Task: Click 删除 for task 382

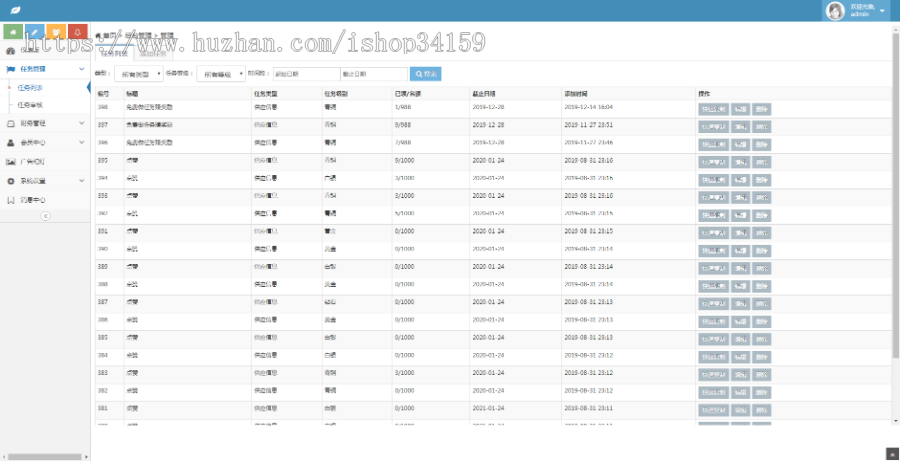Action: tap(761, 392)
